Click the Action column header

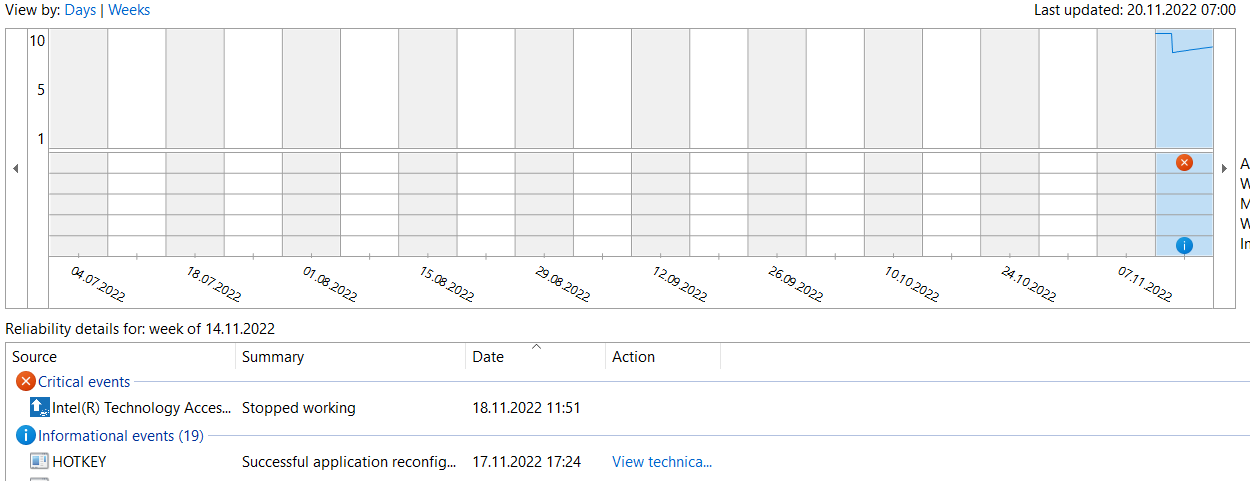[633, 357]
